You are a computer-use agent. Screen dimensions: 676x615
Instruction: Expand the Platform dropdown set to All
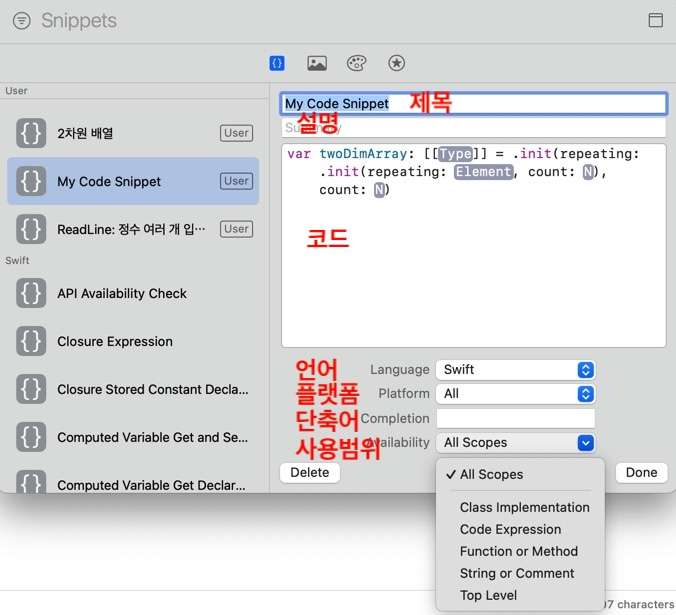point(515,394)
